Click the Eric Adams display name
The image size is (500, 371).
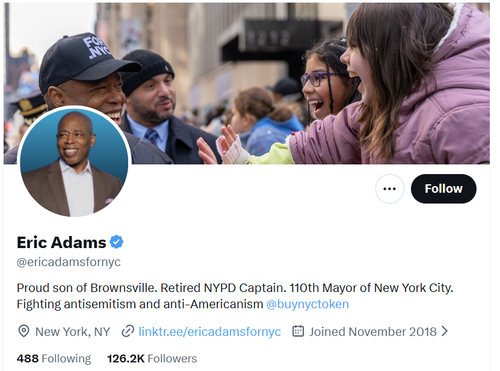[61, 242]
